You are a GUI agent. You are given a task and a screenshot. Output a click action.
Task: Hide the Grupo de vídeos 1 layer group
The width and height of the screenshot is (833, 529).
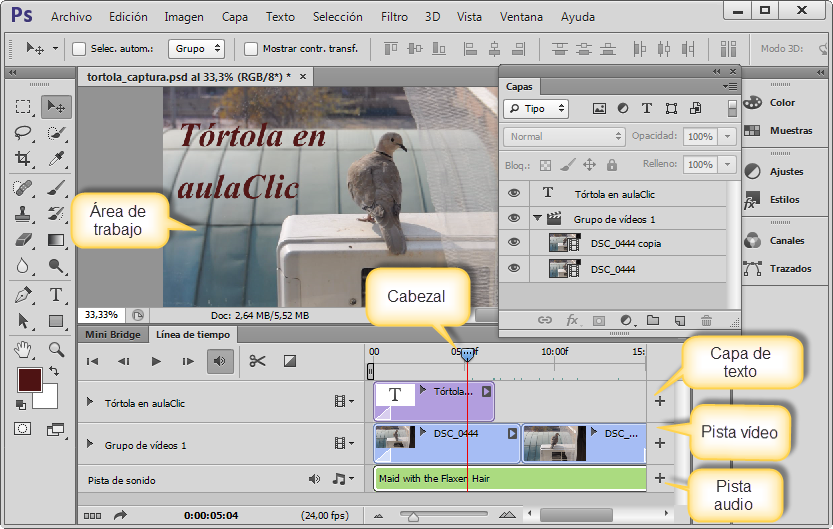[x=514, y=218]
